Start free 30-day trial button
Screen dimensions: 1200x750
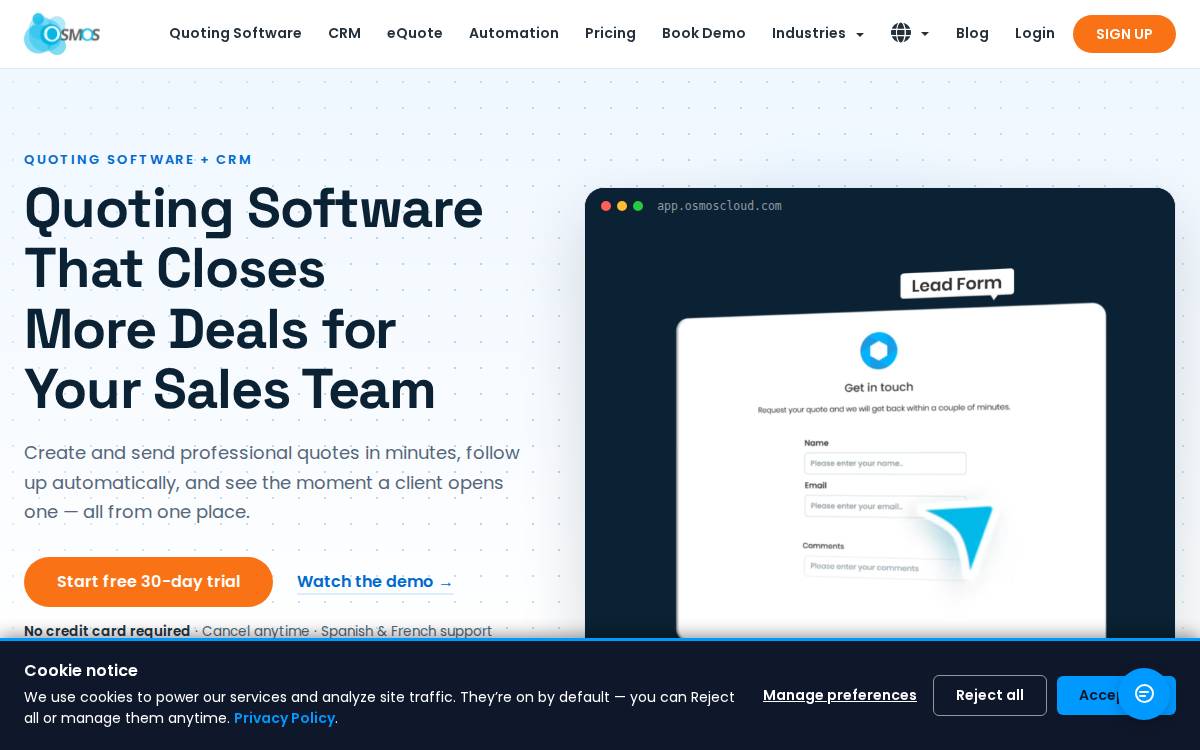pos(148,582)
